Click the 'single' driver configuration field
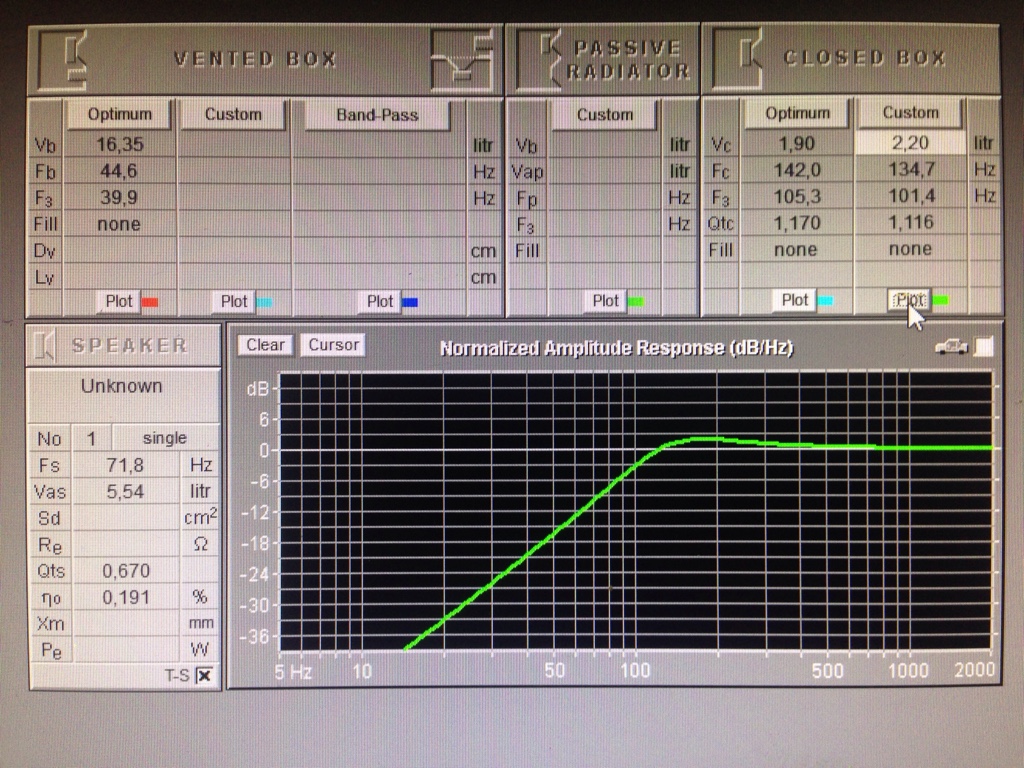This screenshot has width=1024, height=768. (165, 438)
